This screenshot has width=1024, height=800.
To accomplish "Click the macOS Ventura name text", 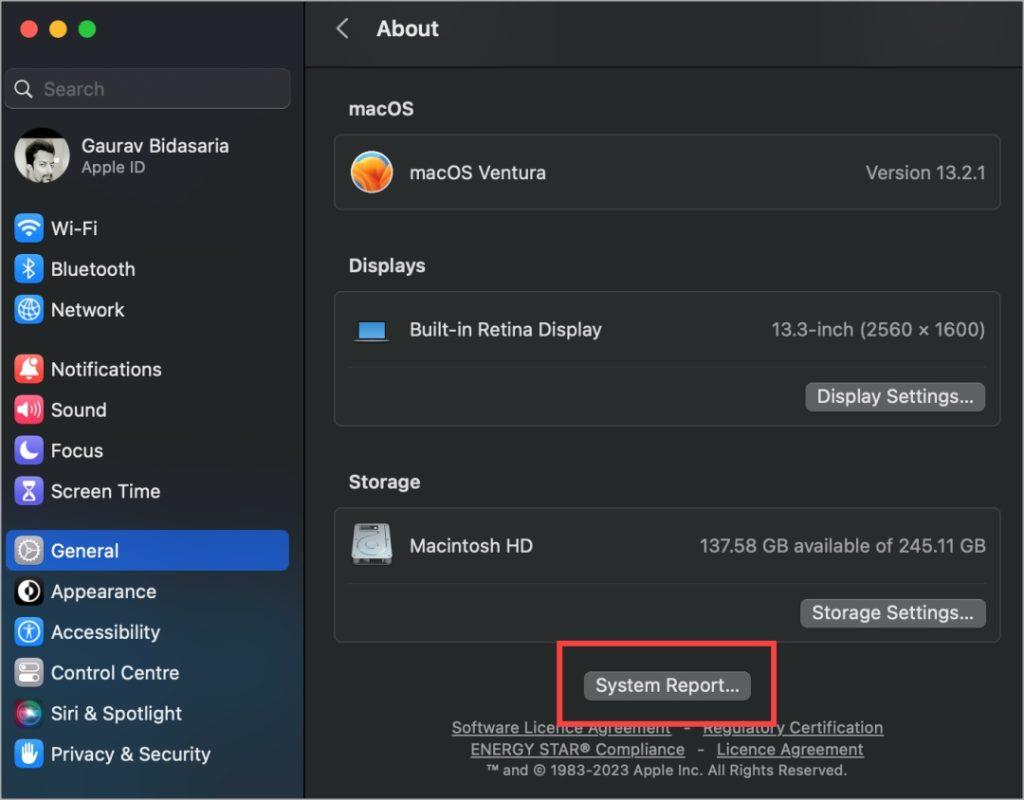I will coord(477,172).
